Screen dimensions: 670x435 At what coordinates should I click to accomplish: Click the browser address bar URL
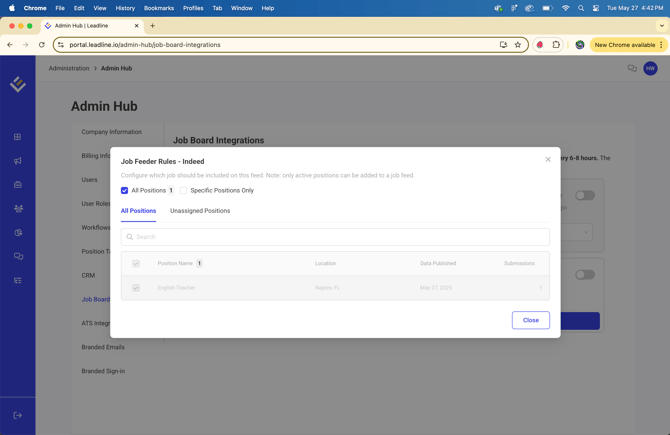pos(145,44)
